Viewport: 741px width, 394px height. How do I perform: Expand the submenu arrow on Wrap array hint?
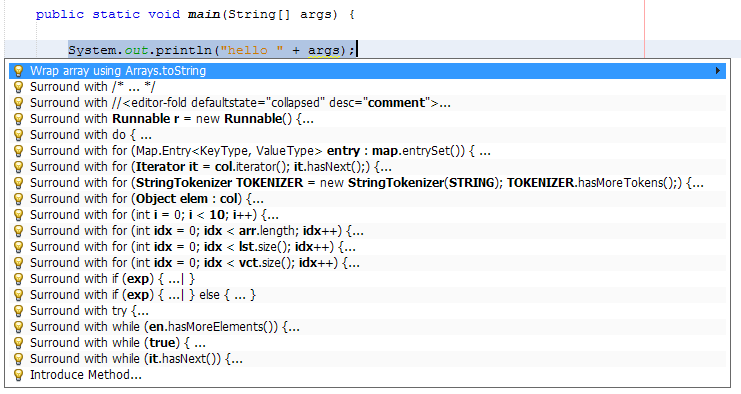718,71
